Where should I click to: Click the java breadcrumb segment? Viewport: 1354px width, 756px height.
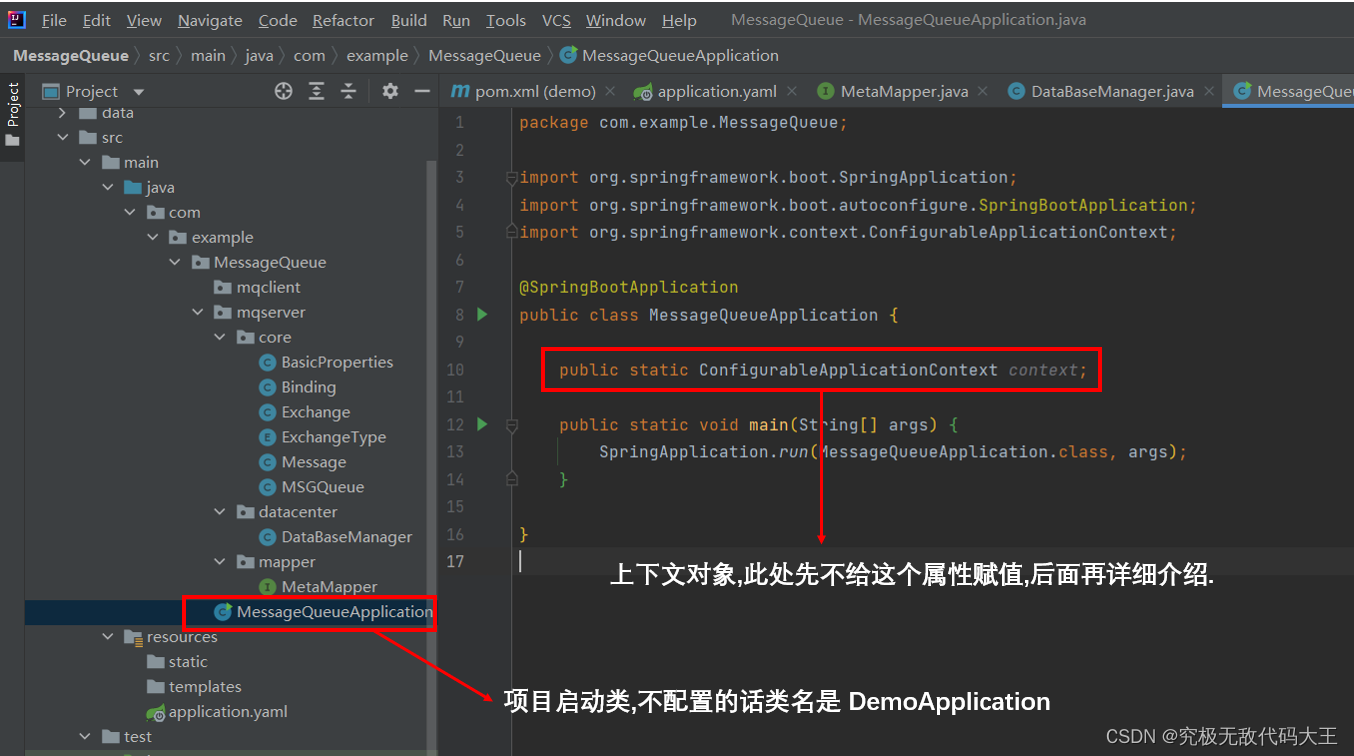tap(259, 56)
